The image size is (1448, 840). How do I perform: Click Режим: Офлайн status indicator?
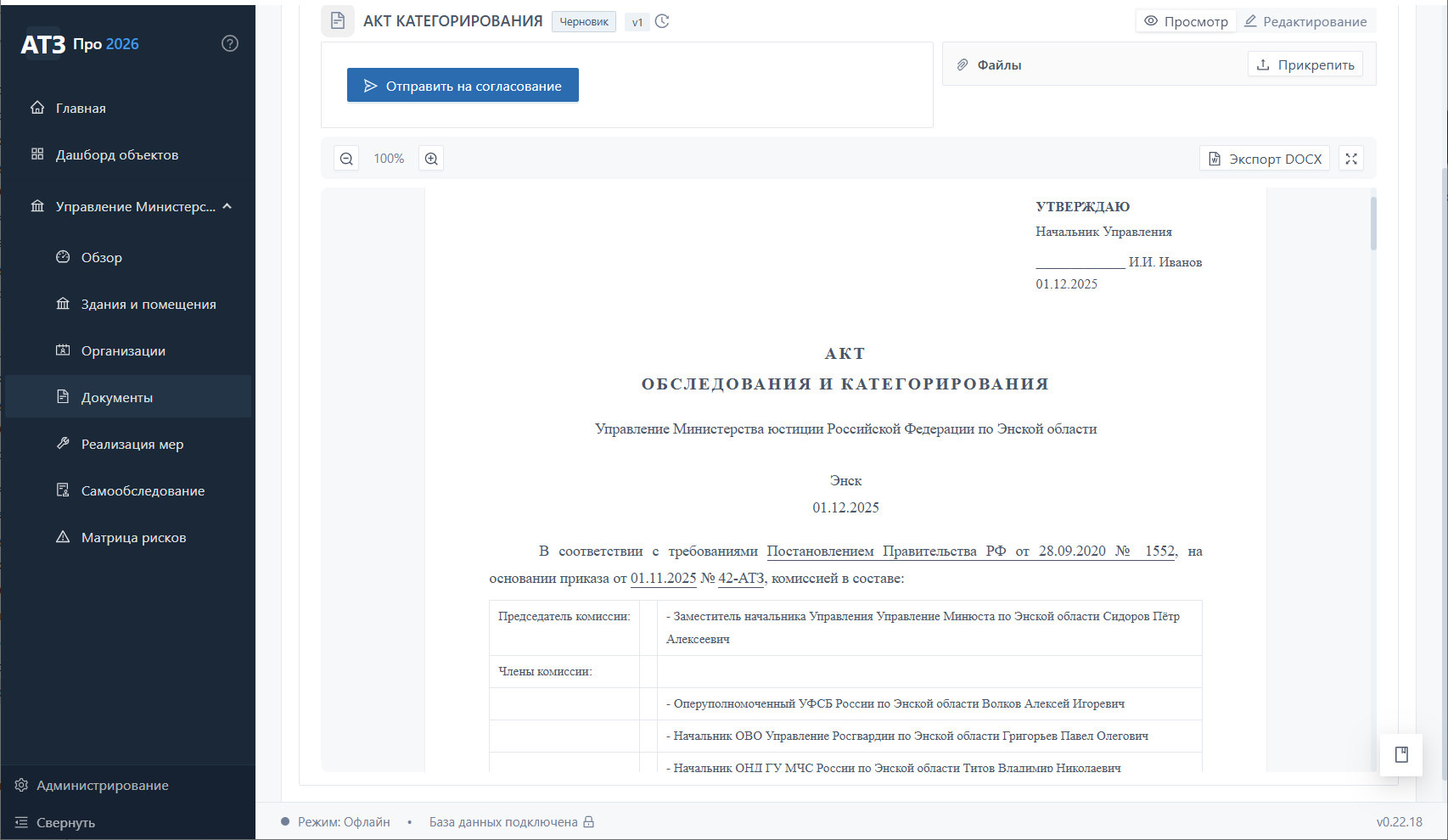[x=336, y=821]
